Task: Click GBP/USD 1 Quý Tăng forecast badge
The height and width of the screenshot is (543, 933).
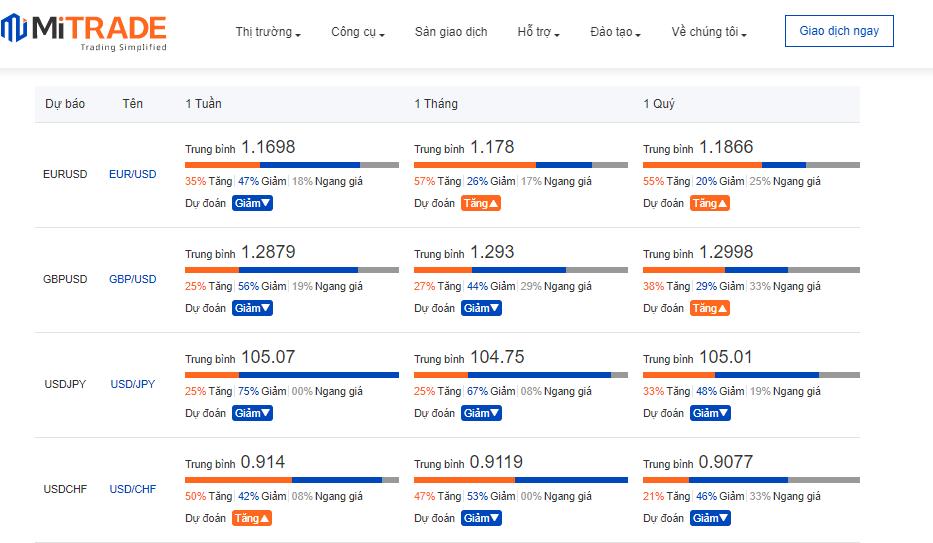Action: pyautogui.click(x=710, y=308)
